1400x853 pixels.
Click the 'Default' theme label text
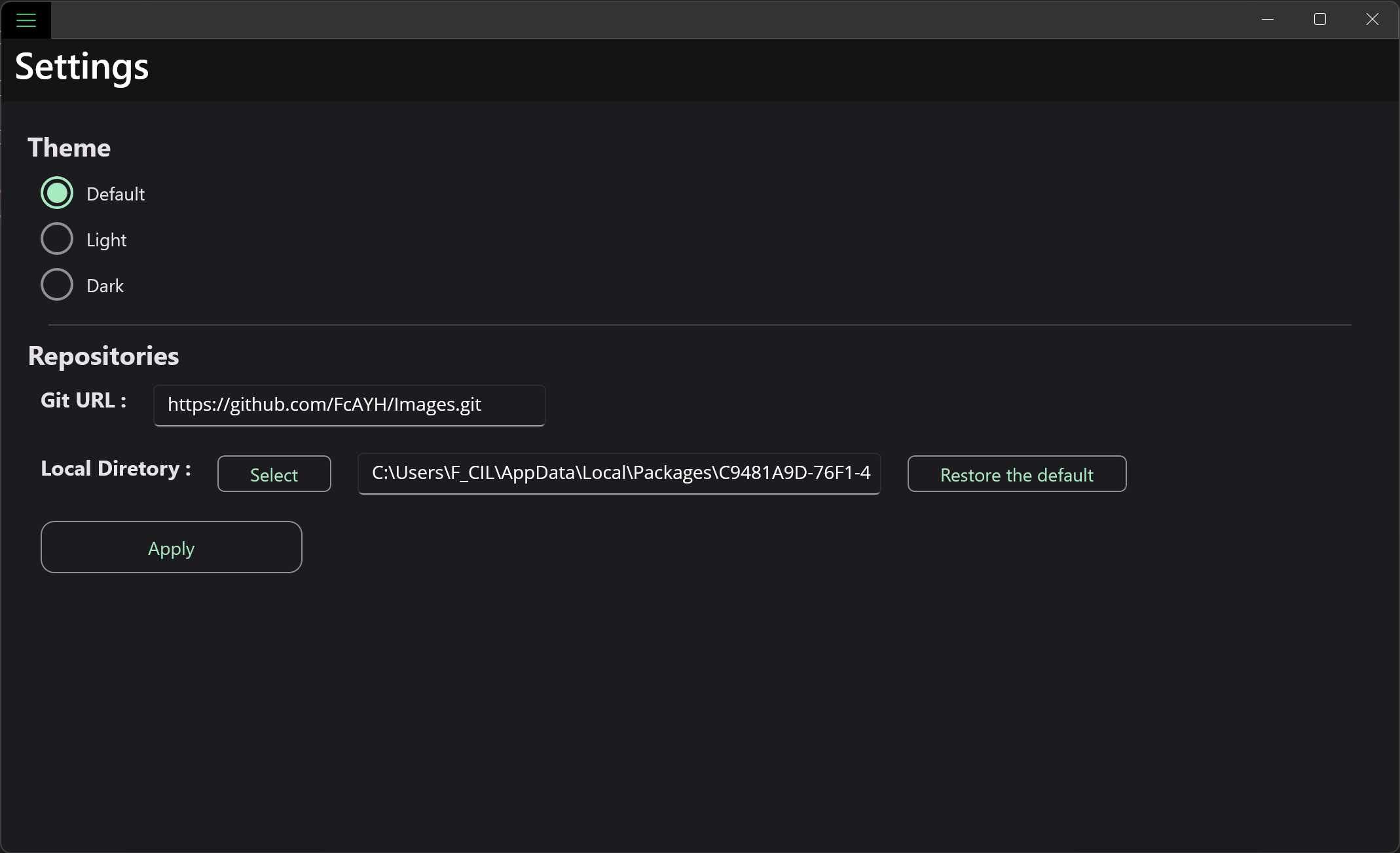(115, 195)
